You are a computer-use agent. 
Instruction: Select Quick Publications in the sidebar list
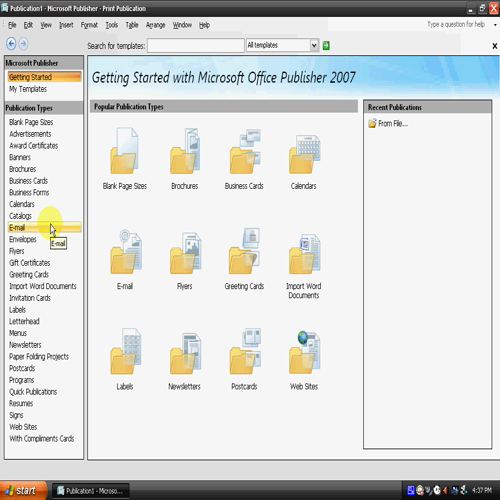[33, 392]
